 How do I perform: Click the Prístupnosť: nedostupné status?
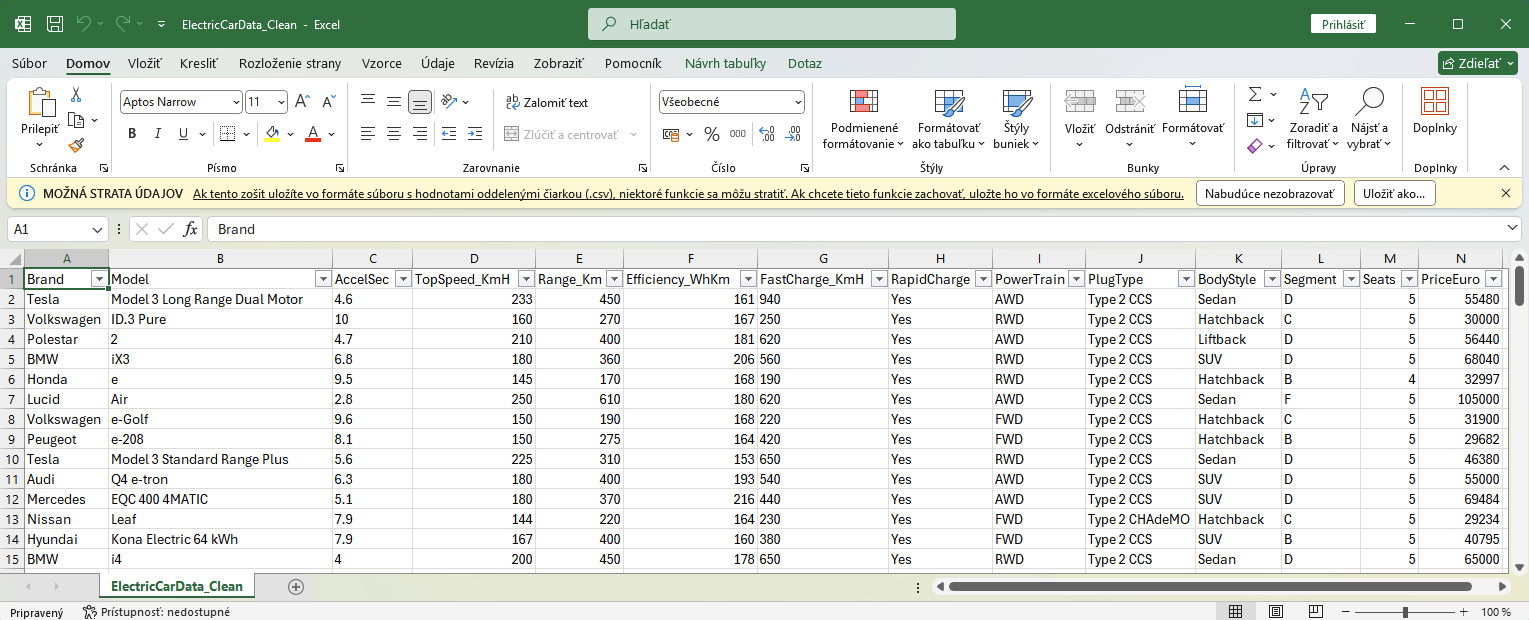157,612
